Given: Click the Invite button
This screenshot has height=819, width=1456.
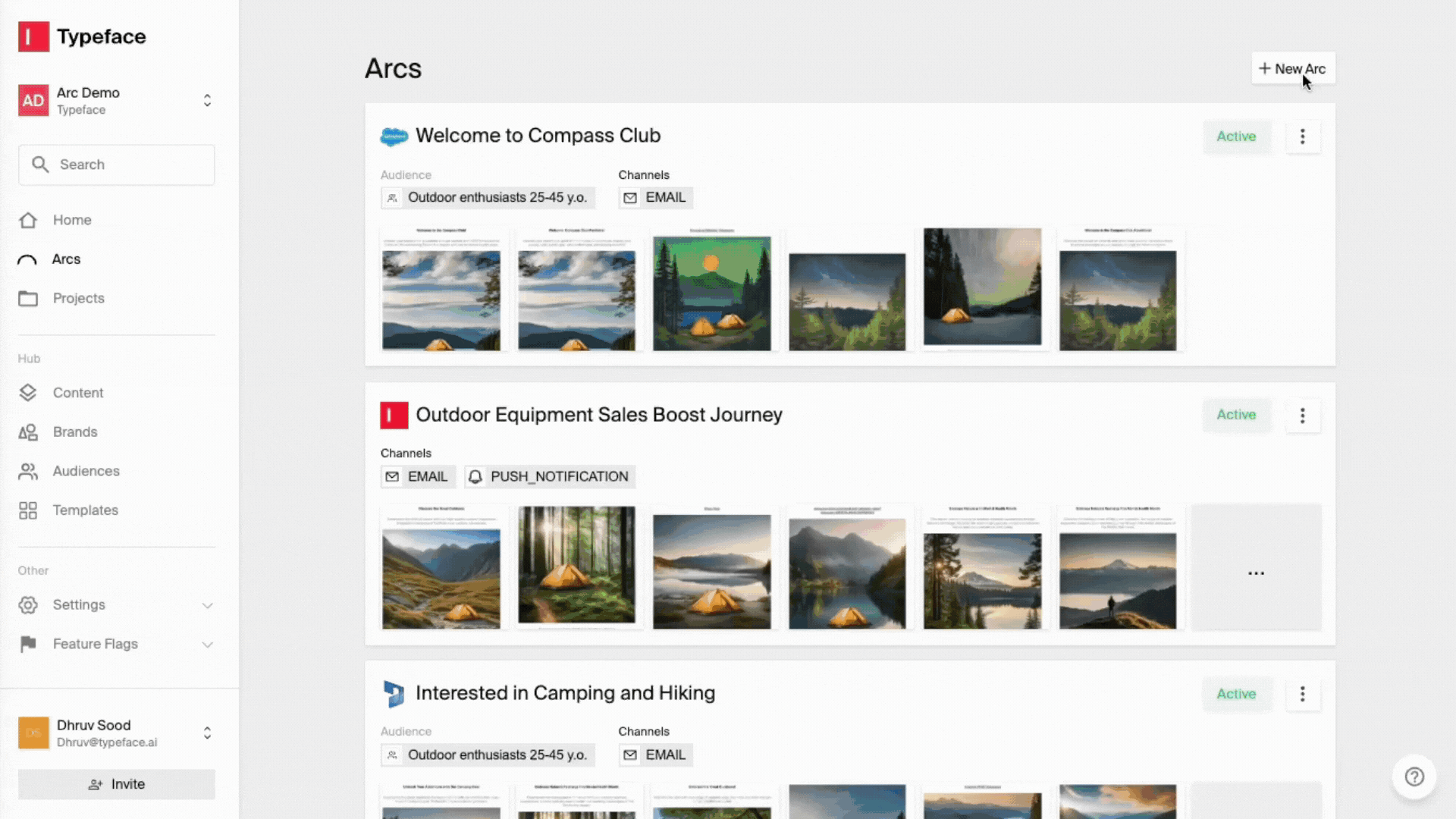Looking at the screenshot, I should click(116, 784).
